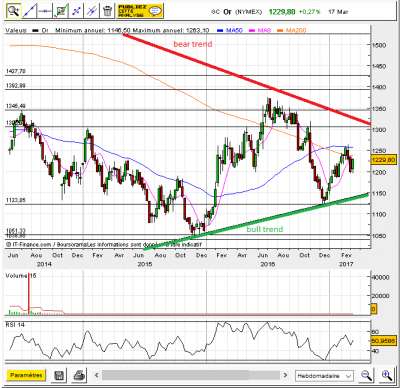Viewport: 400px width, 388px height.
Task: Click the Publiez cette analyse button
Action: click(140, 11)
